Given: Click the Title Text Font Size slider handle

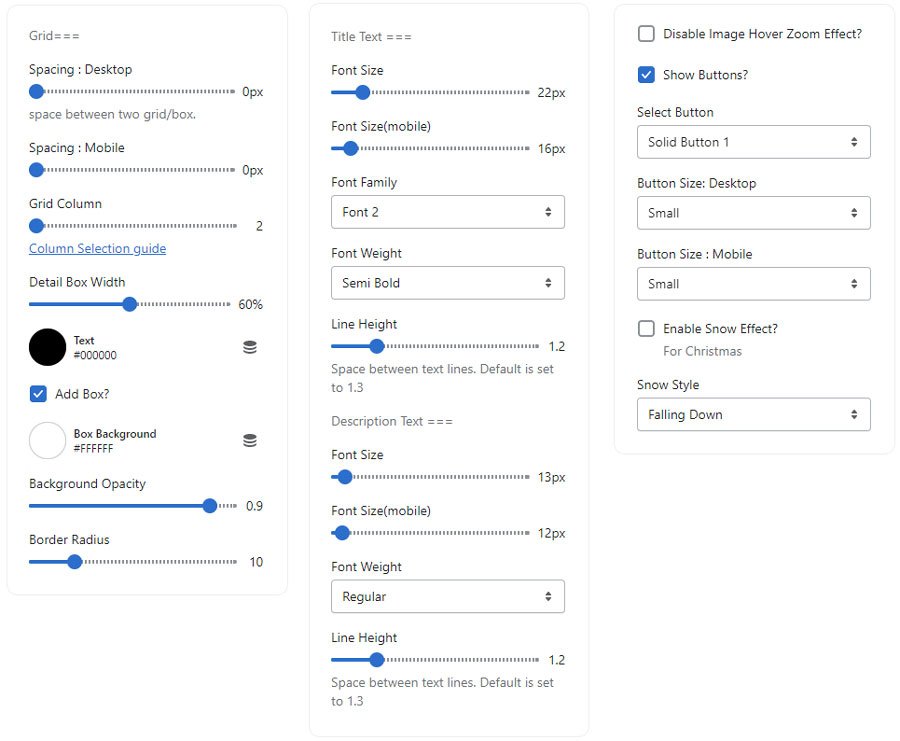Looking at the screenshot, I should pos(362,93).
